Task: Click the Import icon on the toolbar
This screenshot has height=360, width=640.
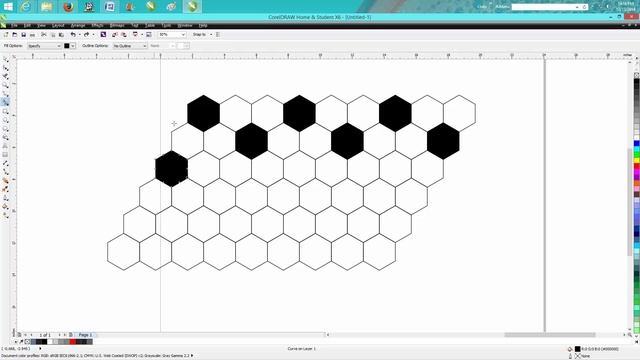Action: click(x=115, y=35)
